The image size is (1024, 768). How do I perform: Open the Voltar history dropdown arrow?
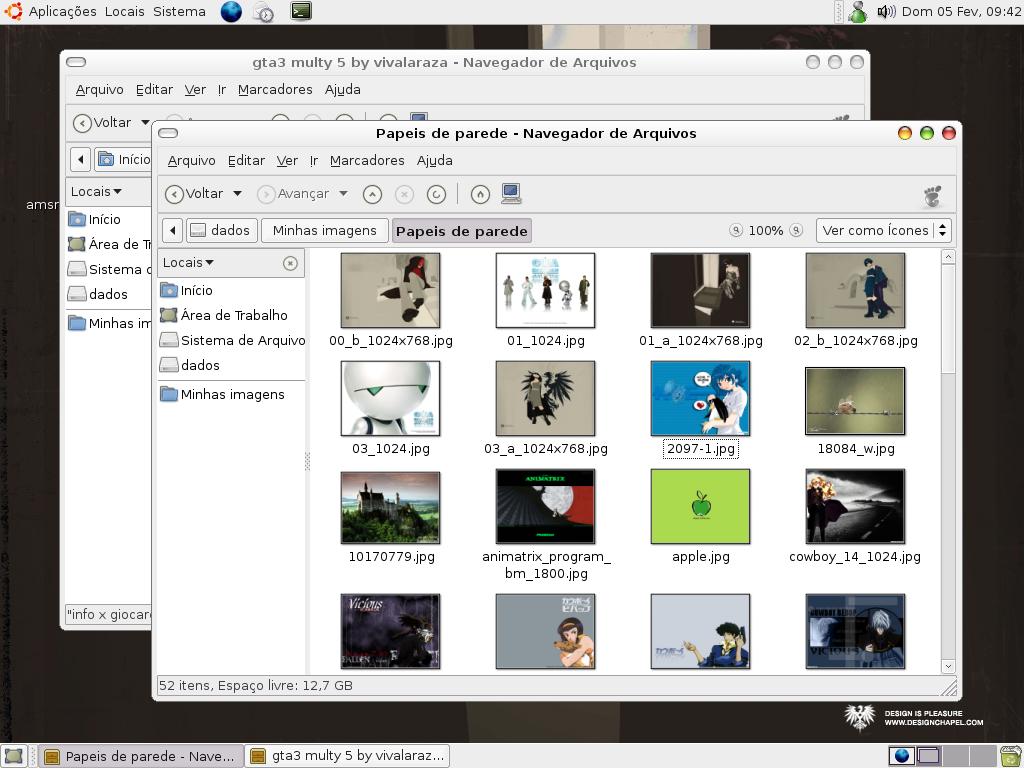tap(238, 193)
